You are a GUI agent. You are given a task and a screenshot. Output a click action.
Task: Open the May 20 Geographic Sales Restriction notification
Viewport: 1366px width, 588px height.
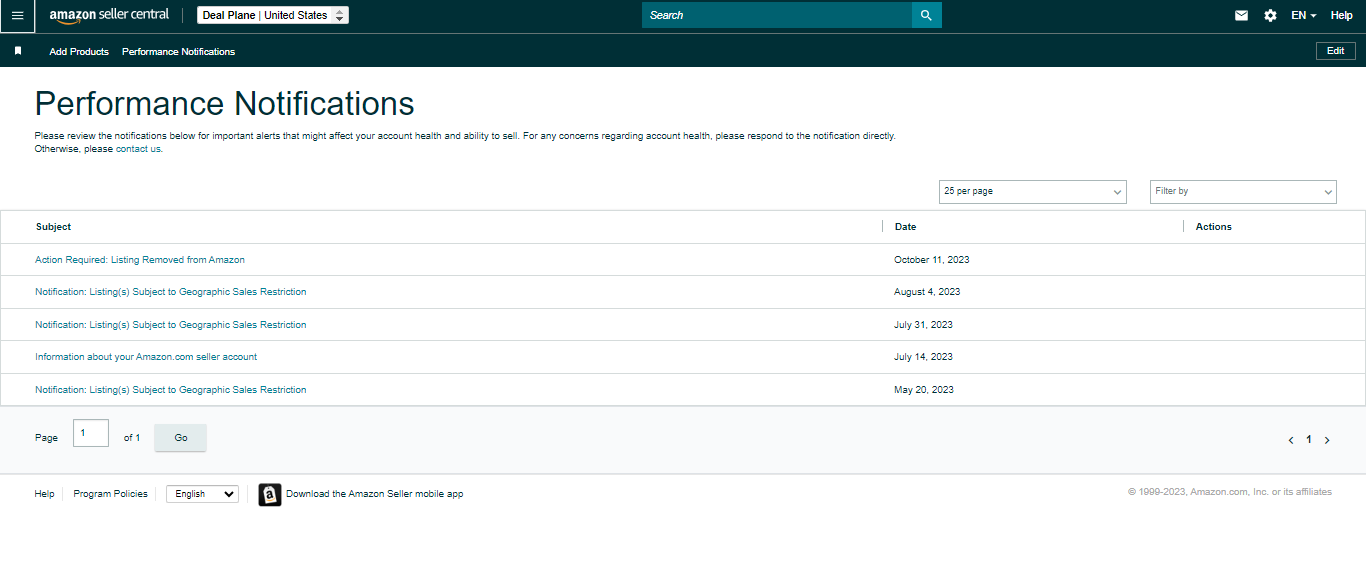[171, 390]
